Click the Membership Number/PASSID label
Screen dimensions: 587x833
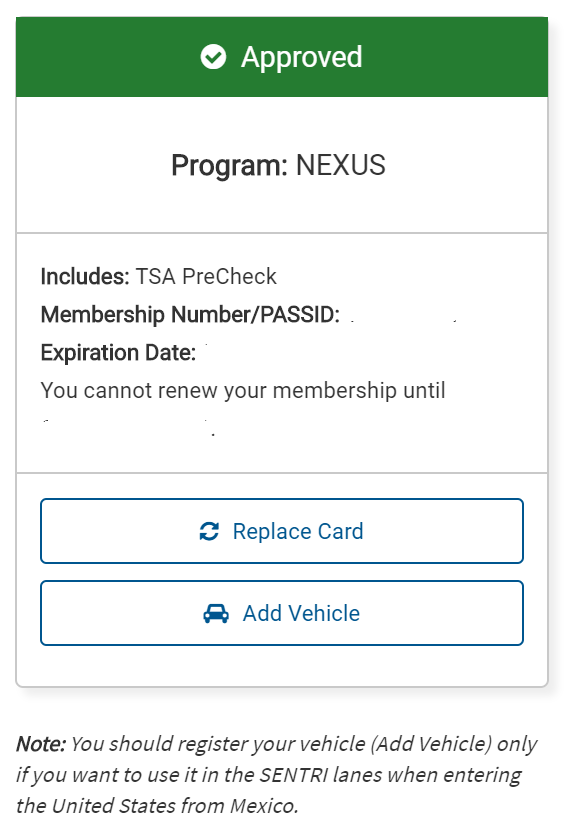(190, 315)
